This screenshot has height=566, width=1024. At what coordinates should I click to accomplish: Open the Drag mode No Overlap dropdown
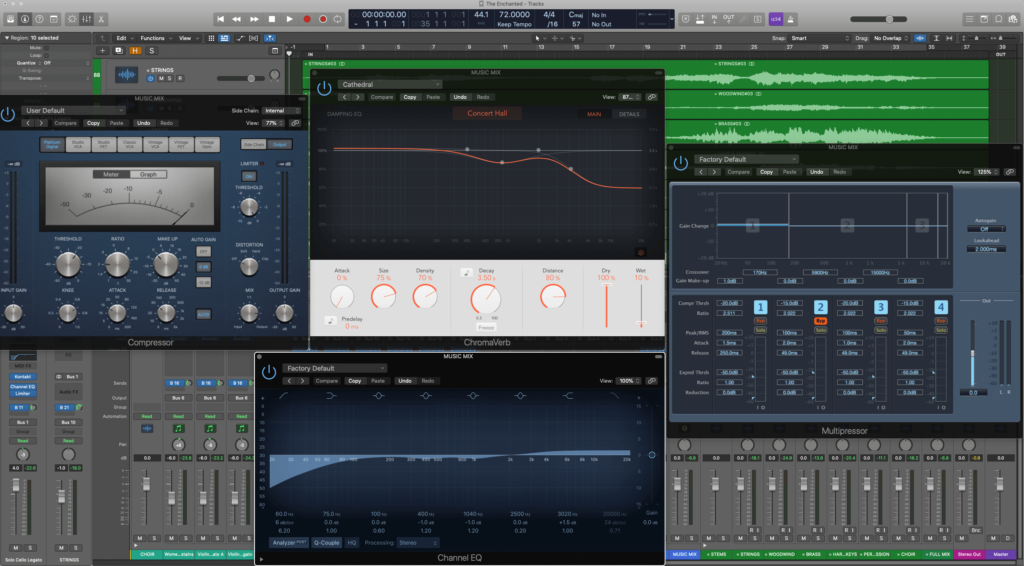click(889, 38)
